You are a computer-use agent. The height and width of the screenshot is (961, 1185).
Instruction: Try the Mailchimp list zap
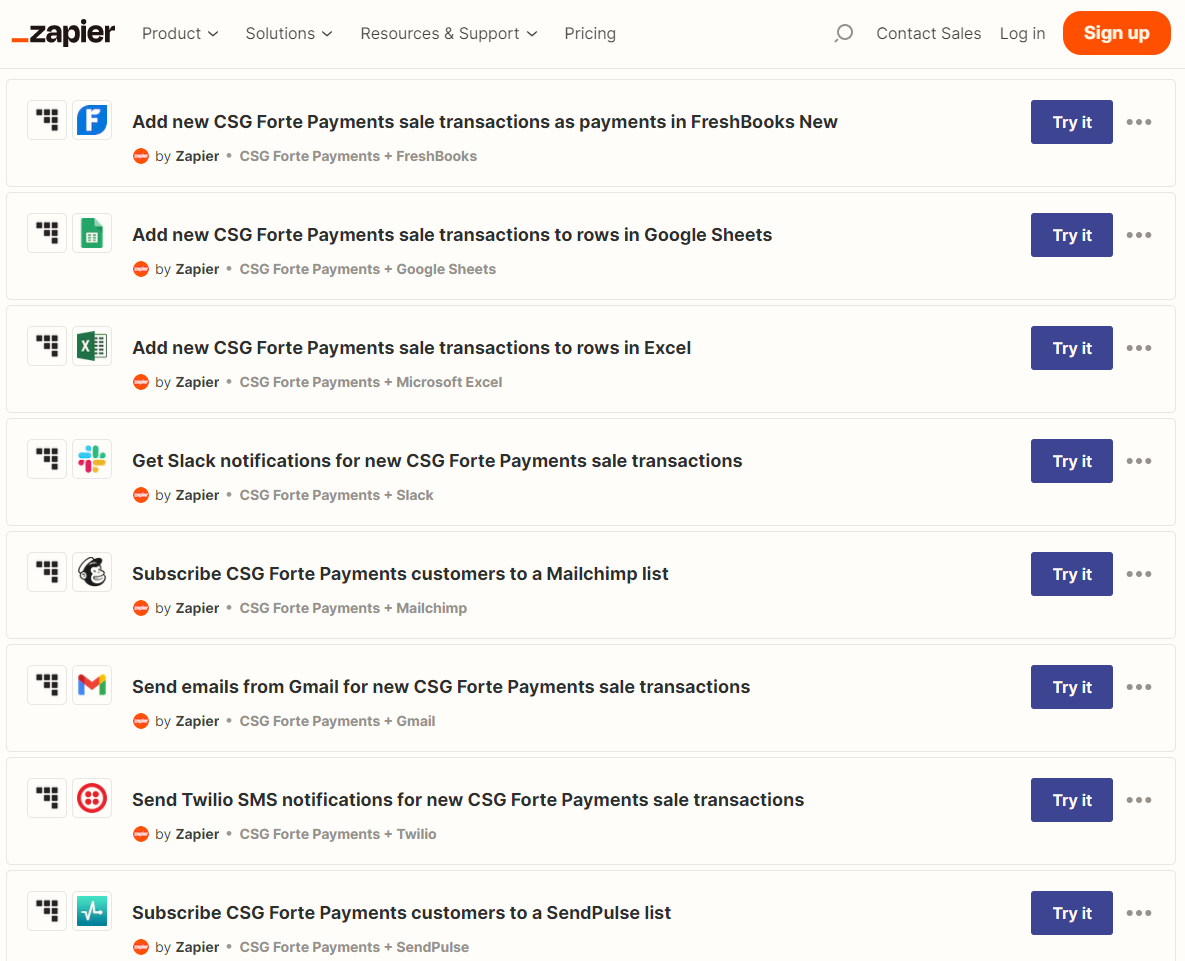[x=1072, y=573]
